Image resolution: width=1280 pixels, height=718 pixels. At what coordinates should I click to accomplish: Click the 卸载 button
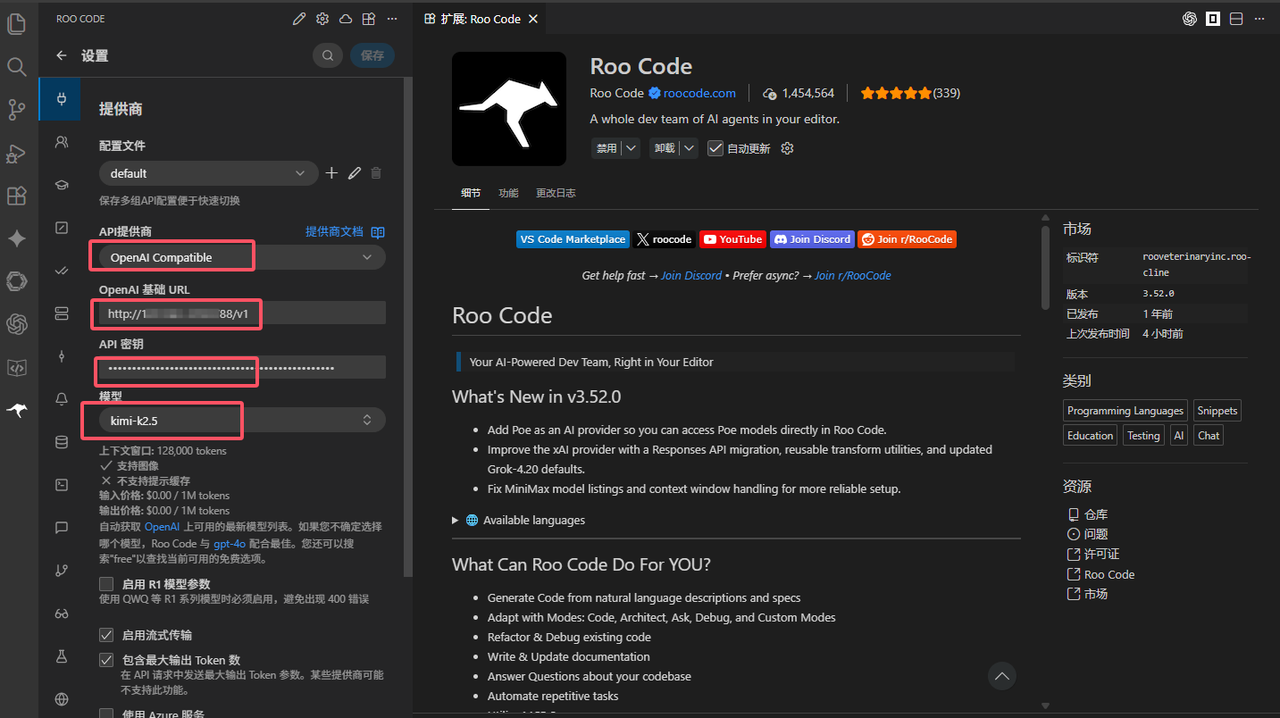(665, 148)
